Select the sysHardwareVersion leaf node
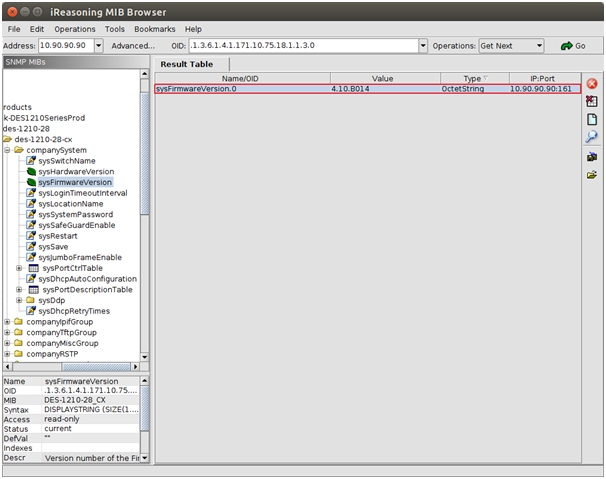606x479 pixels. point(75,172)
